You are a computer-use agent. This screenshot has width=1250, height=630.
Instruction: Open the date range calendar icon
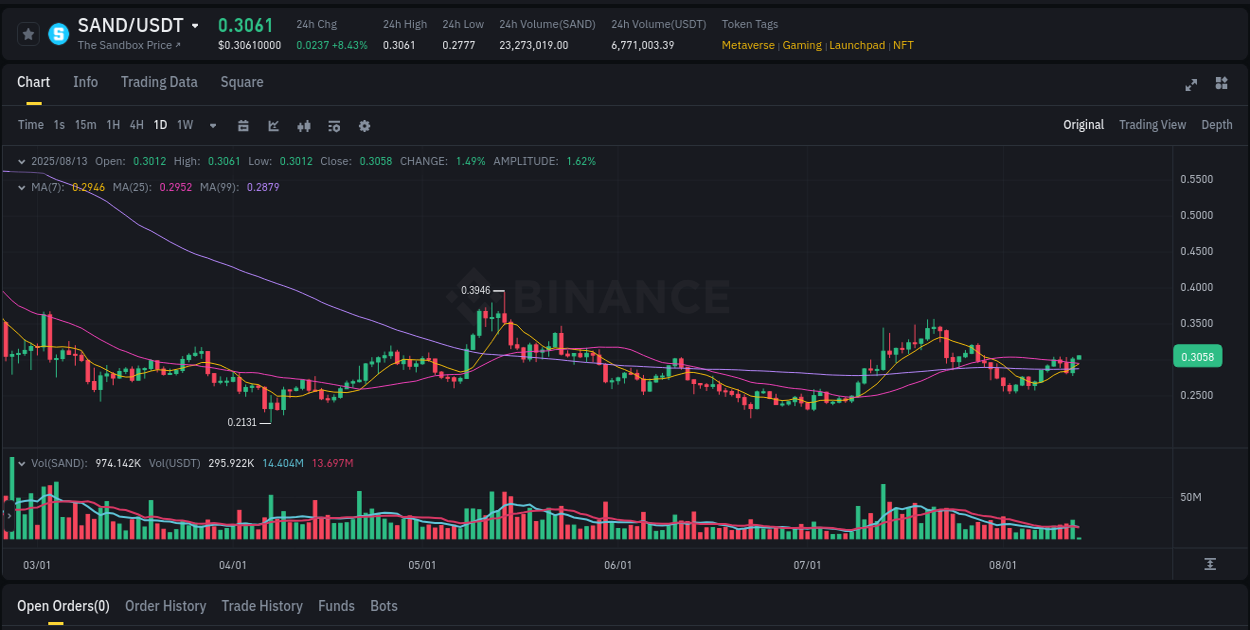coord(243,125)
